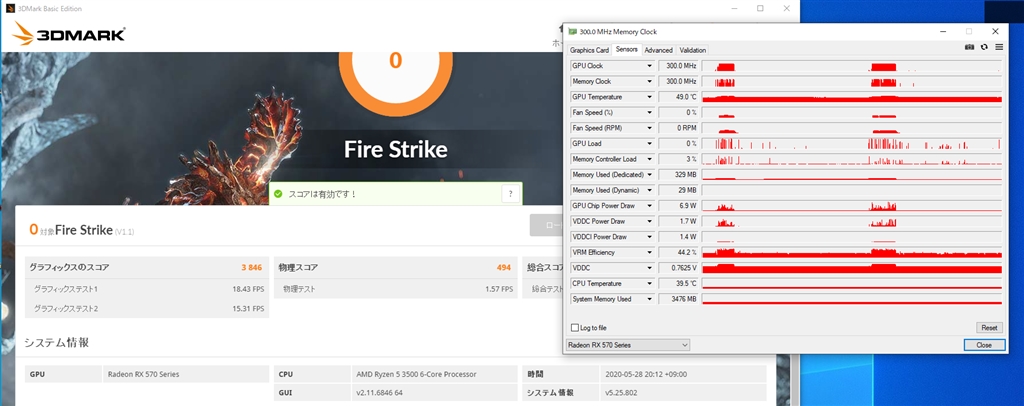Open Memory Clock sensor dropdown
Screen dimensions: 1024x406
[650, 82]
